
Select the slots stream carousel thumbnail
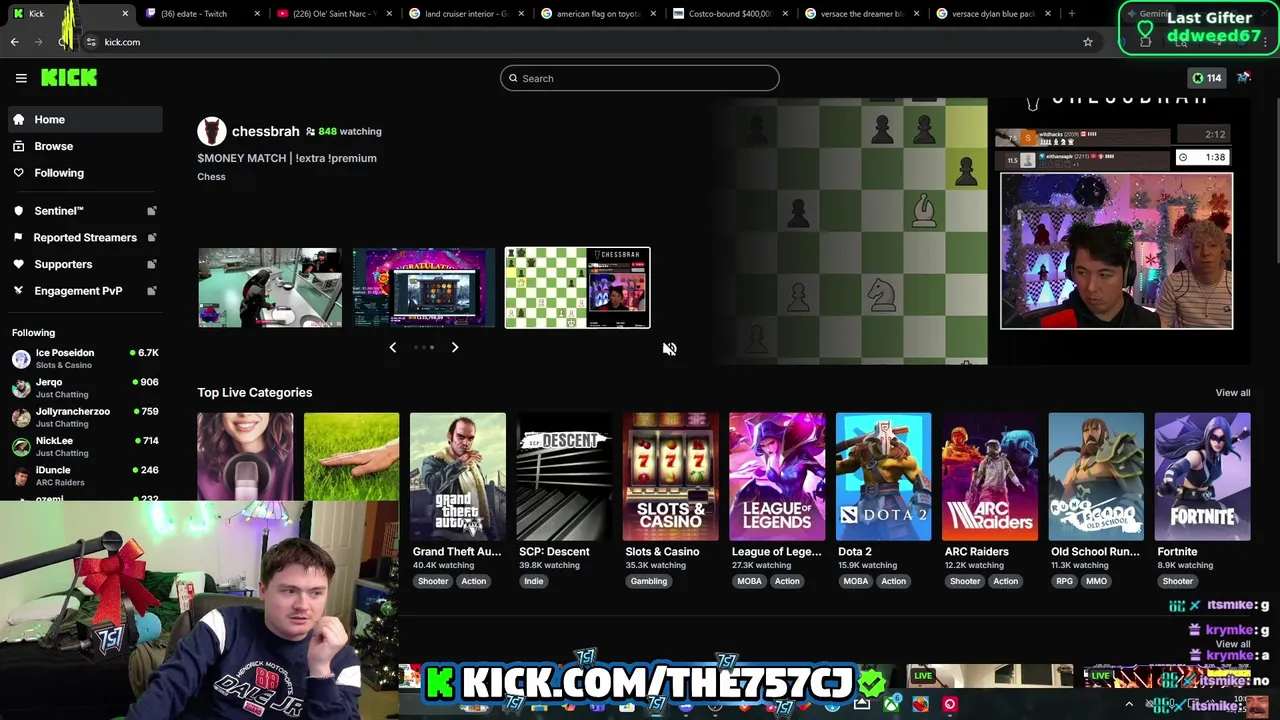424,288
